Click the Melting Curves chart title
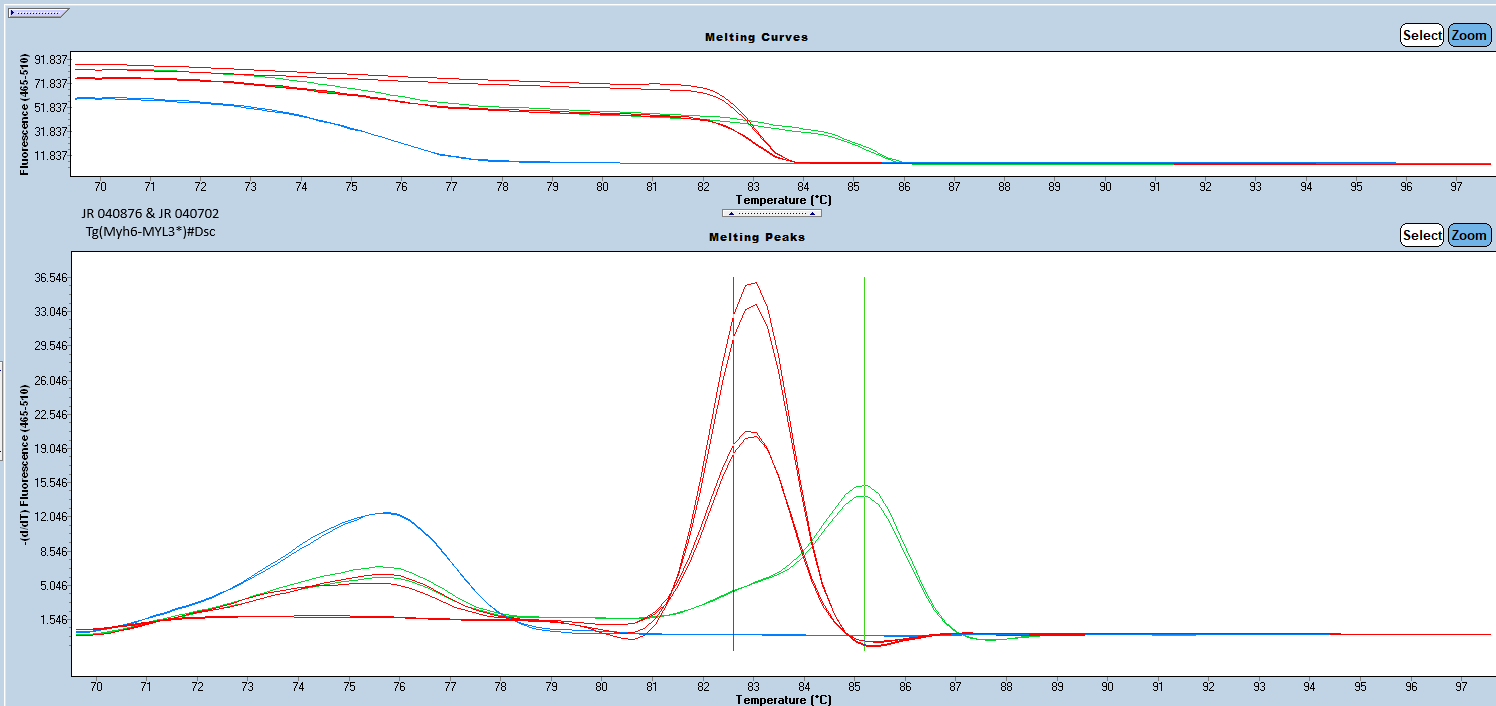 [756, 37]
